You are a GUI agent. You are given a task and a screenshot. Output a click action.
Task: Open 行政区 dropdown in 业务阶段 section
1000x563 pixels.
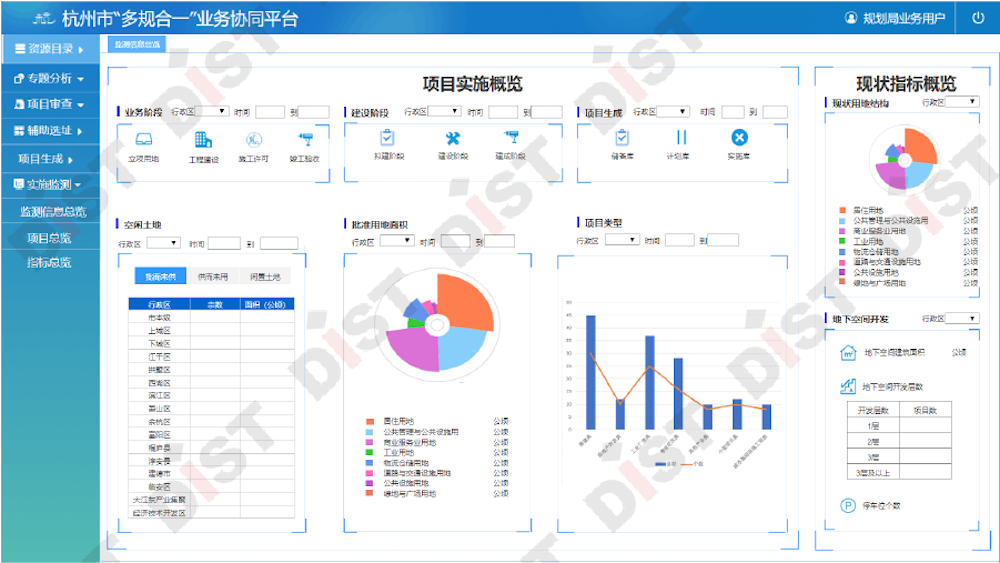199,112
